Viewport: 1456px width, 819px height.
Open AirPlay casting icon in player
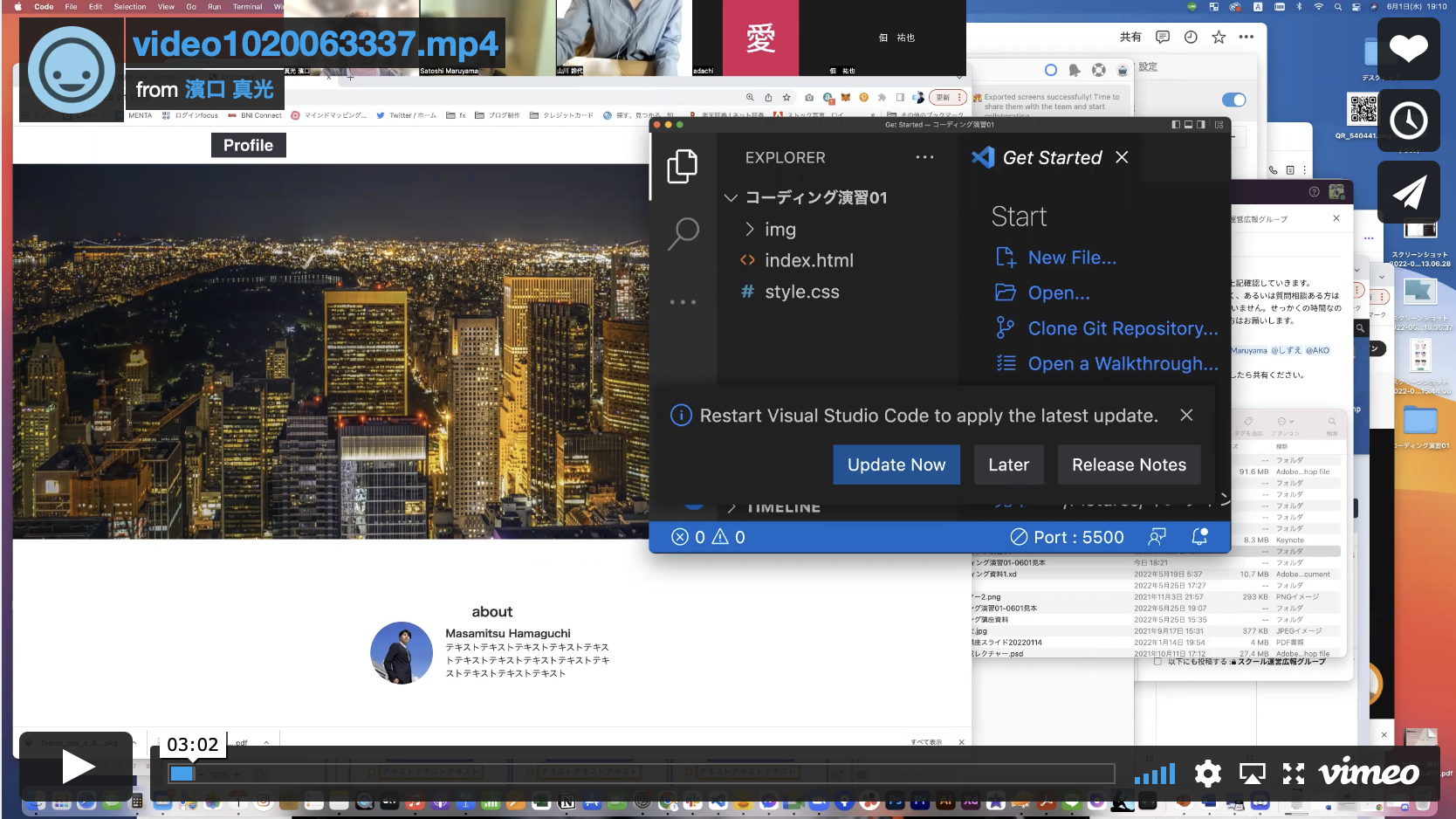[1252, 774]
